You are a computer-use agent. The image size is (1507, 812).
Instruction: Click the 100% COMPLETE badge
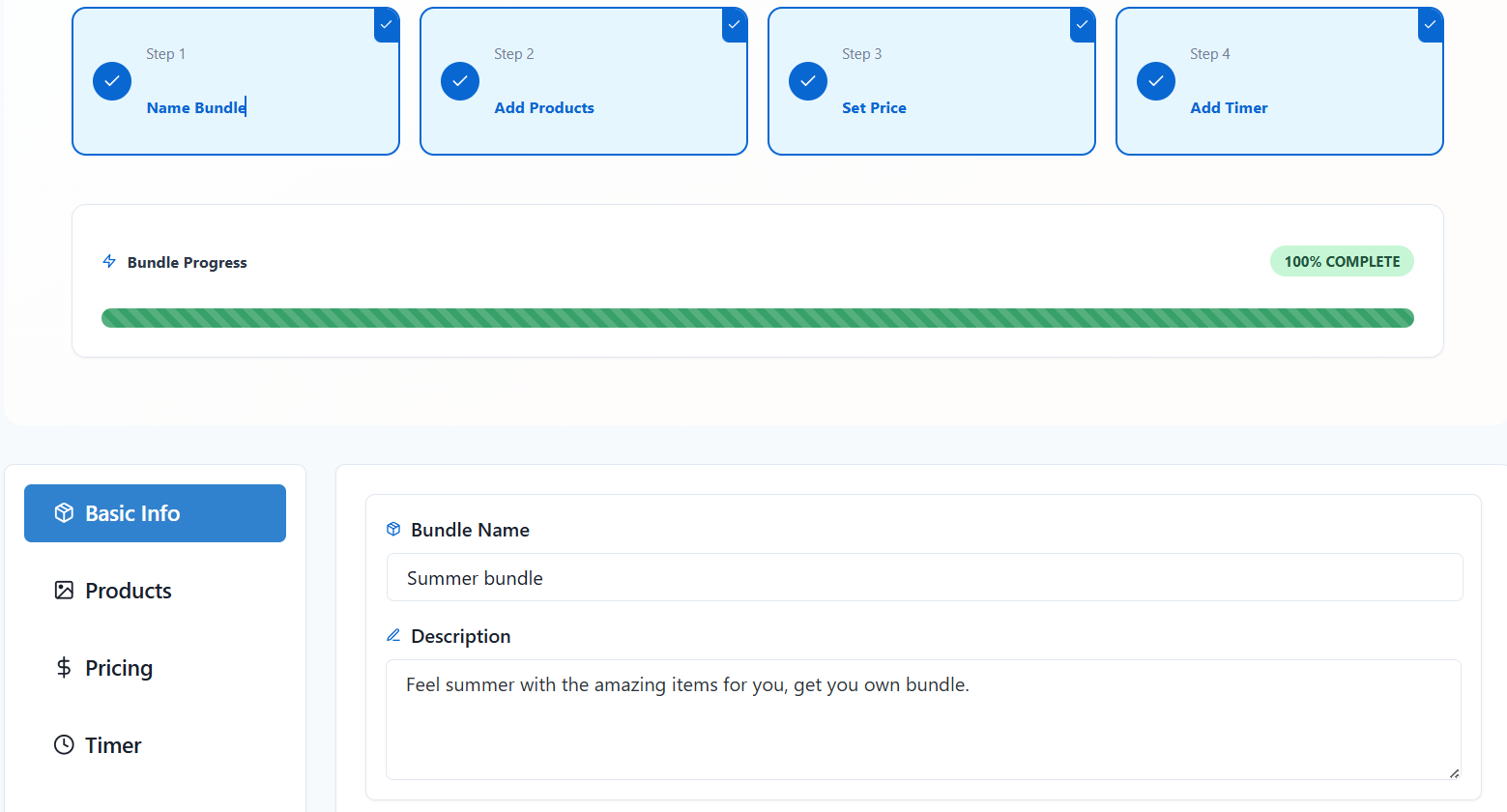tap(1342, 262)
